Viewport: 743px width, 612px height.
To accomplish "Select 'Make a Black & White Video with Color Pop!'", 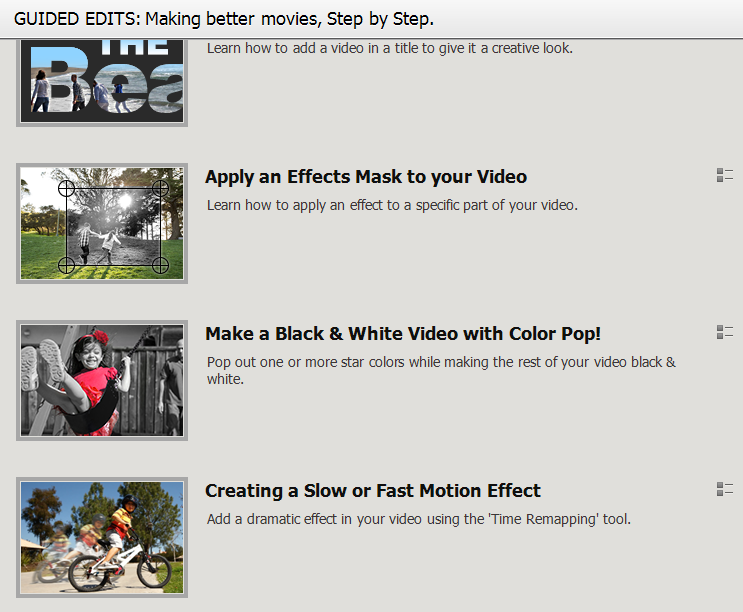I will 403,333.
